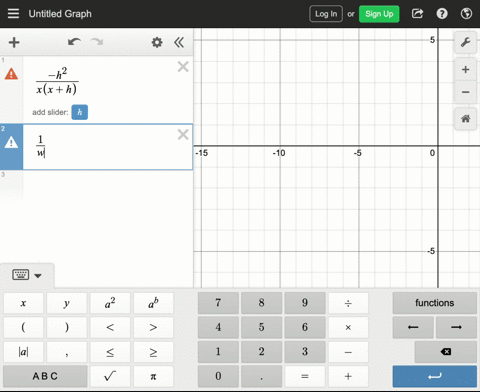The height and width of the screenshot is (392, 480).
Task: Tap the 2 key
Action: 261,352
